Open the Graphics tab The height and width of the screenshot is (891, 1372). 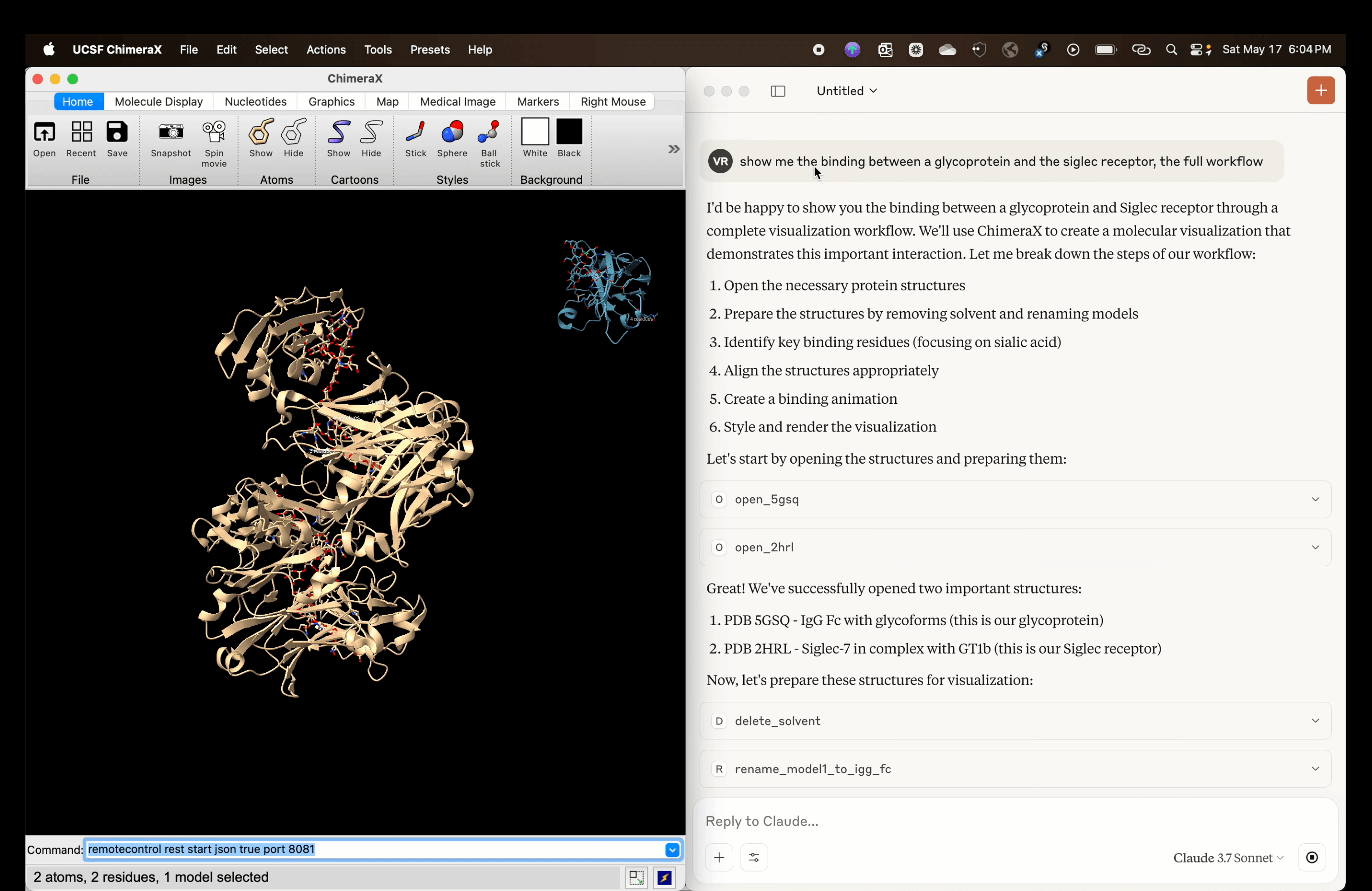point(332,102)
